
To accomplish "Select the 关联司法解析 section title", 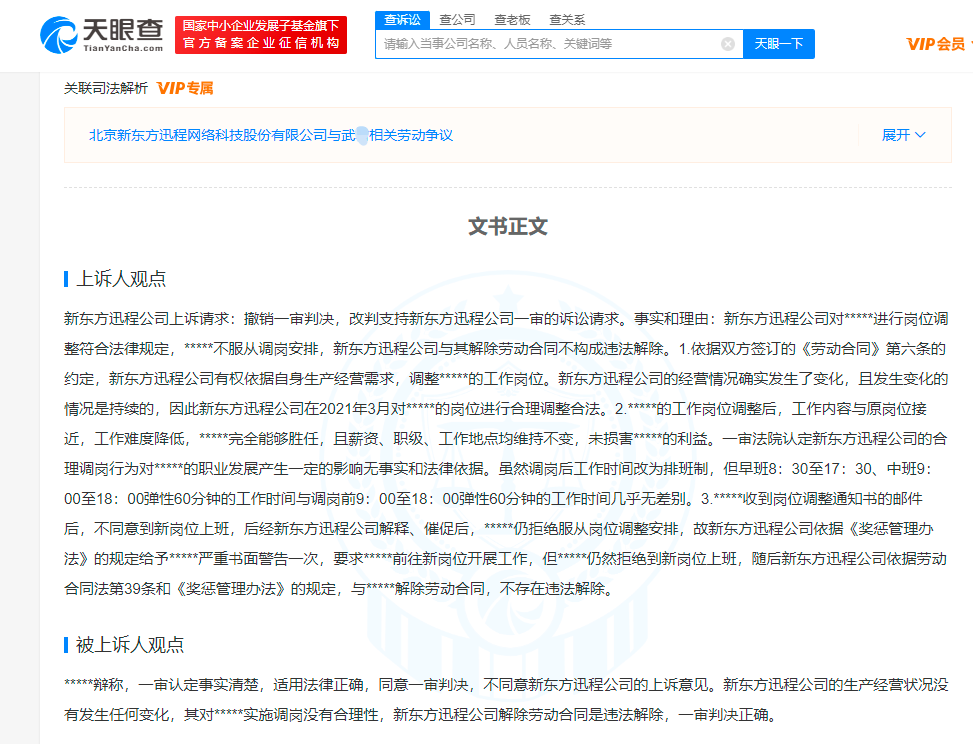I will point(105,88).
